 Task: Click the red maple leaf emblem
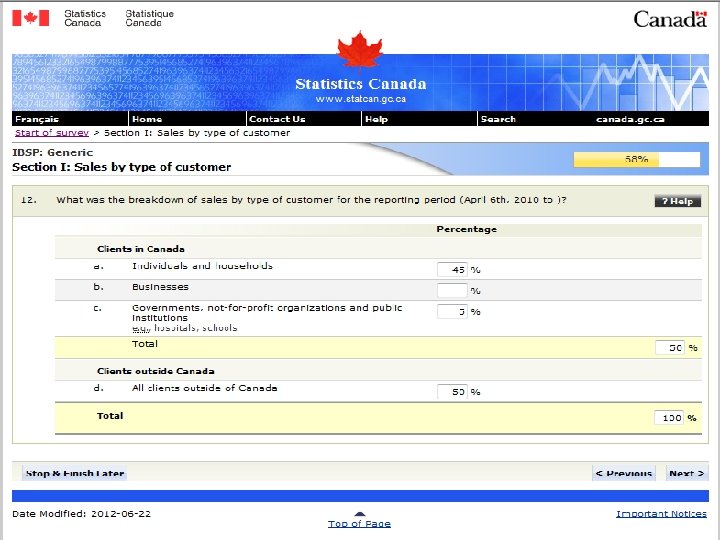point(360,51)
